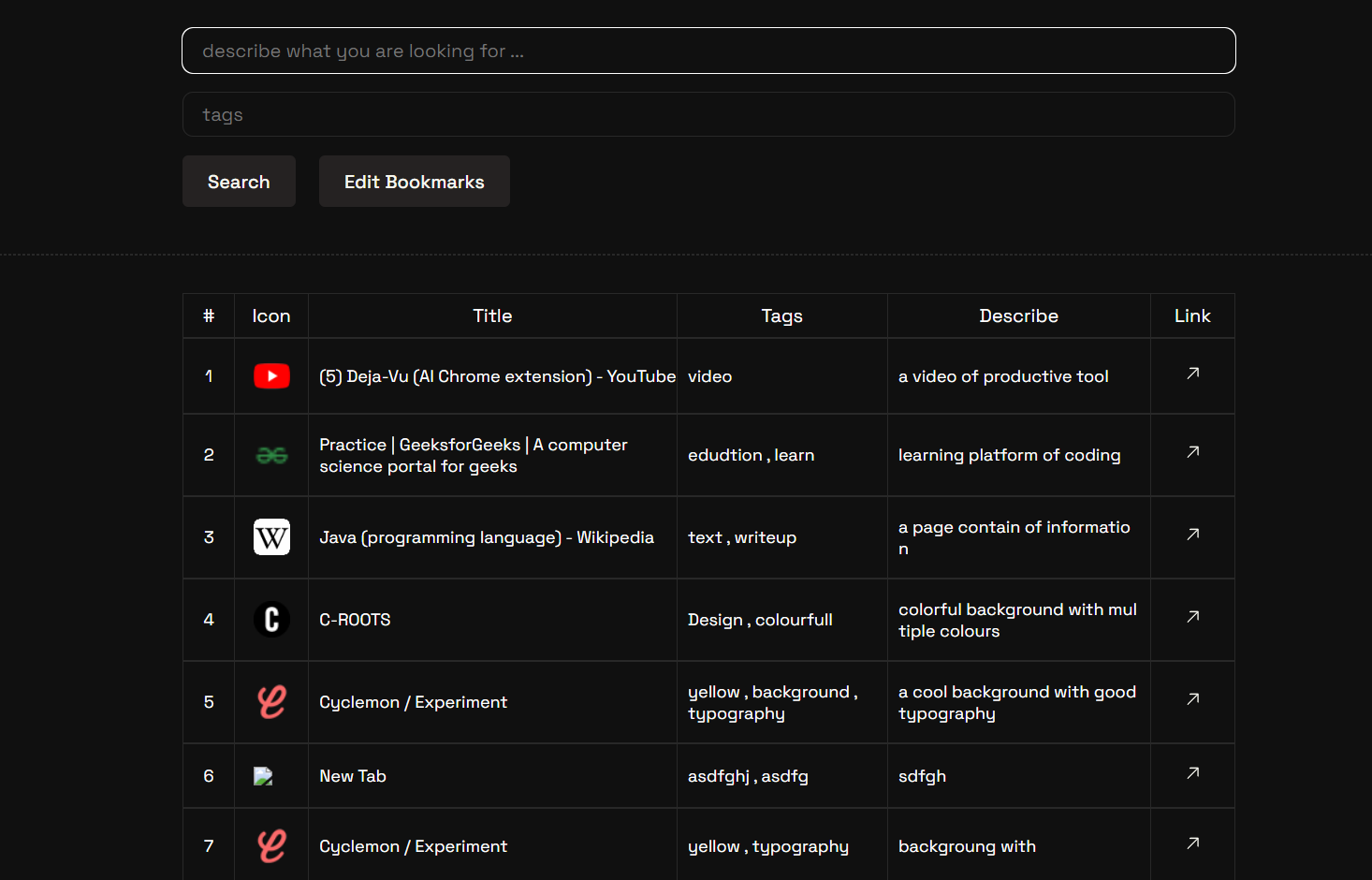The width and height of the screenshot is (1372, 880).
Task: Select the Java (programming language) - Wikipedia title
Action: coord(487,537)
